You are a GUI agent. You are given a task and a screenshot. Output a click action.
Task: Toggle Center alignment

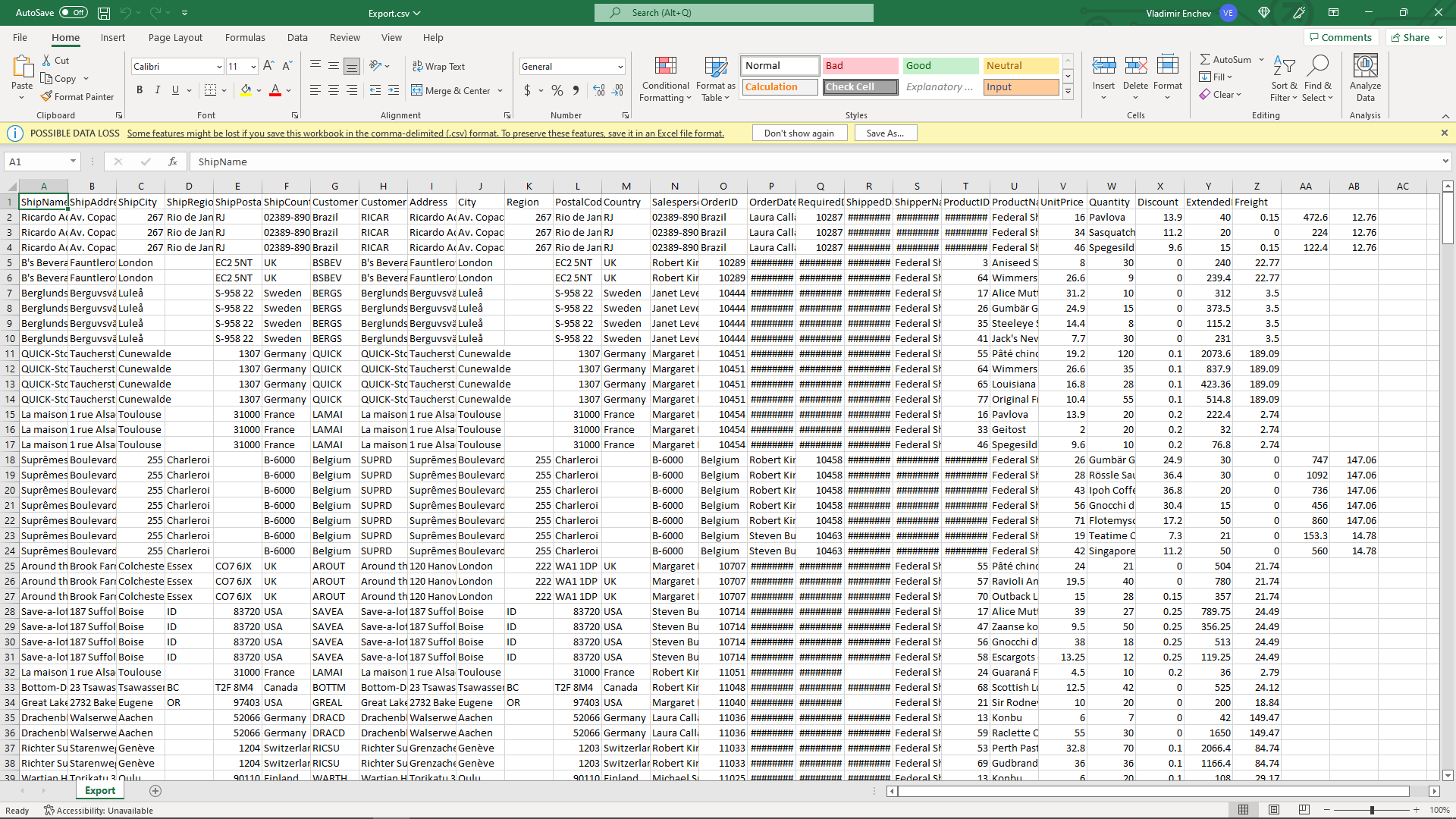pyautogui.click(x=334, y=91)
